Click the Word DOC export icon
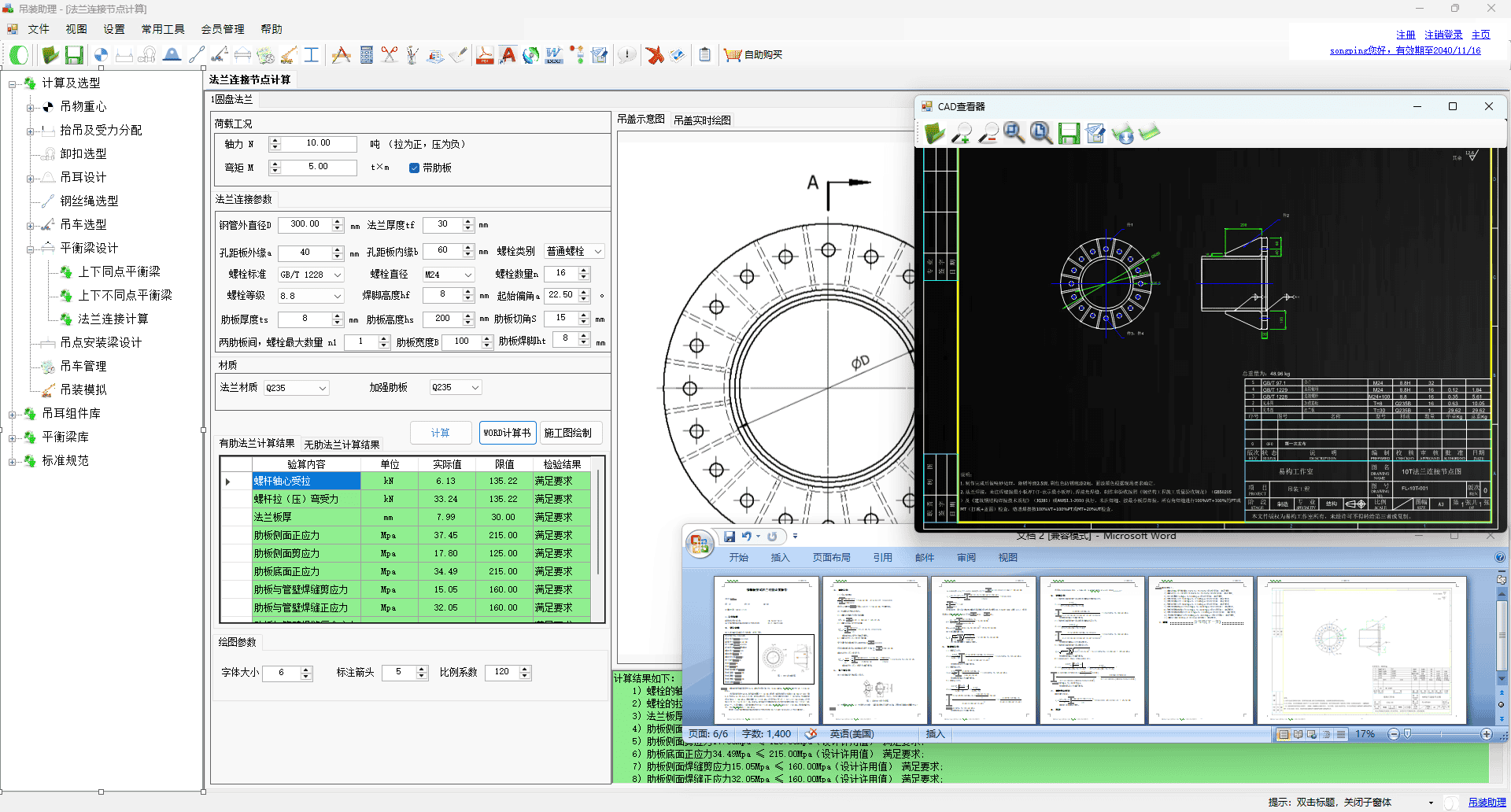 (554, 55)
